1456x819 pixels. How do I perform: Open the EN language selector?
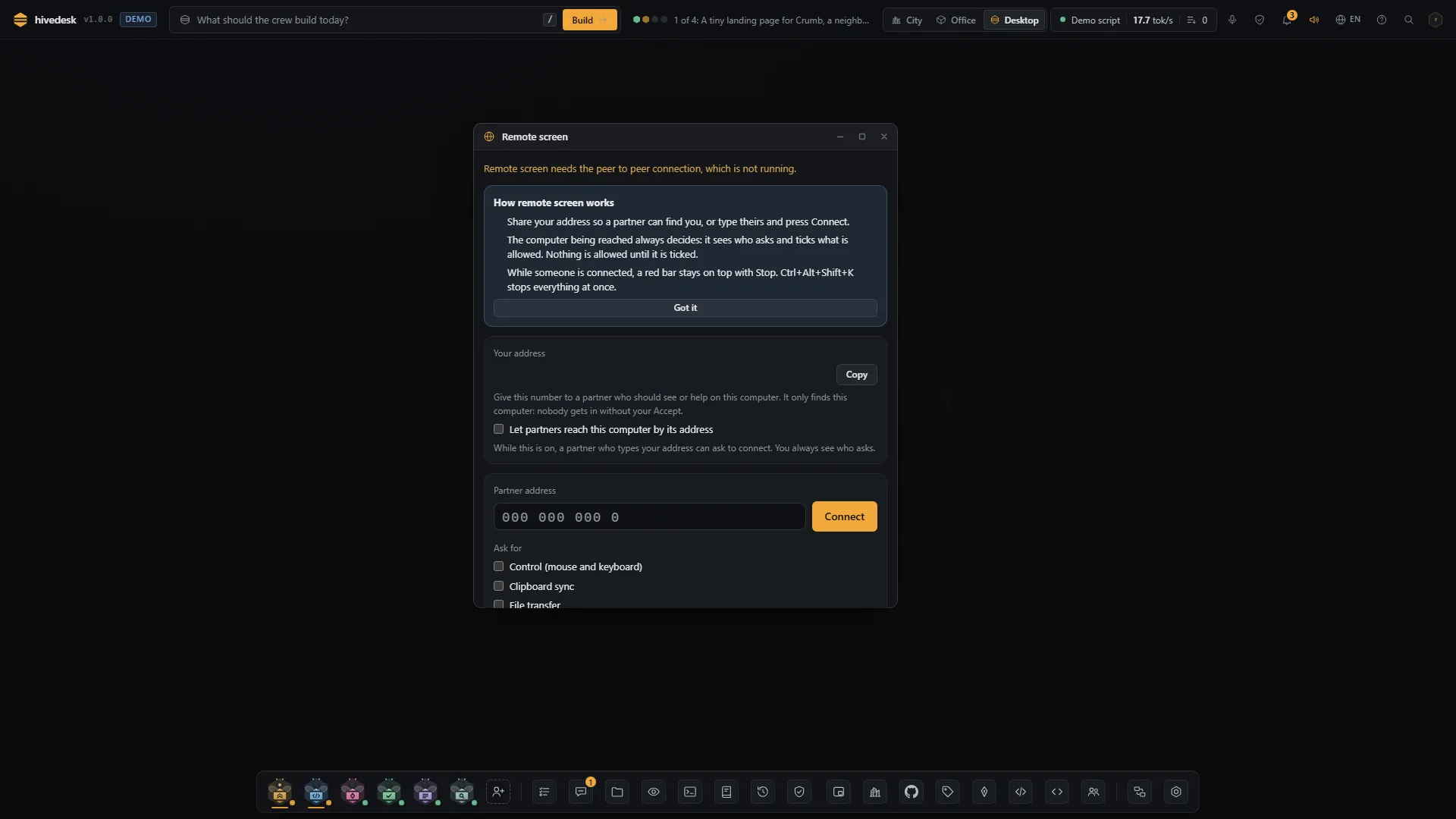[1348, 20]
